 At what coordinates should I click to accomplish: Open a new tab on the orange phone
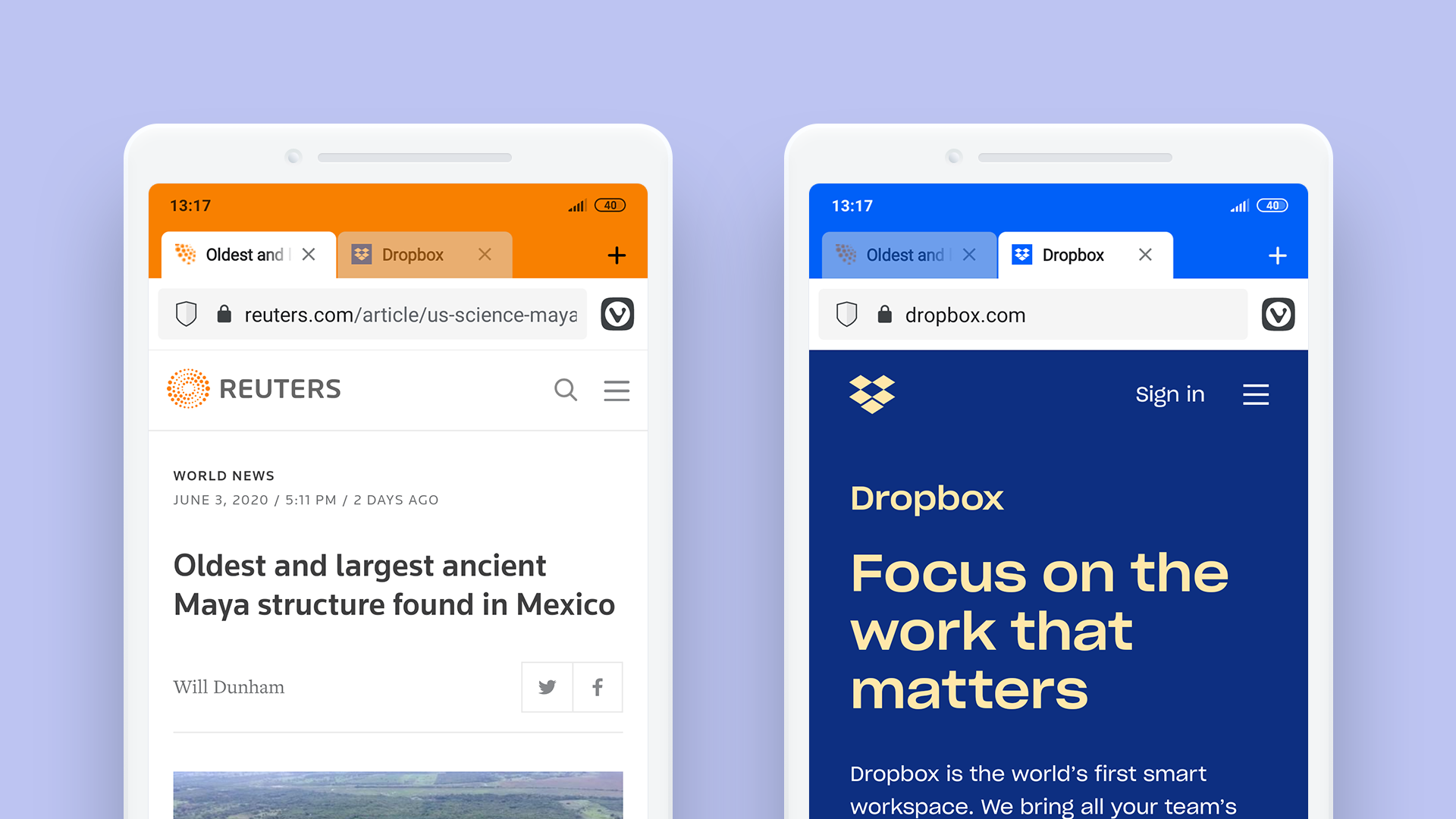point(617,256)
